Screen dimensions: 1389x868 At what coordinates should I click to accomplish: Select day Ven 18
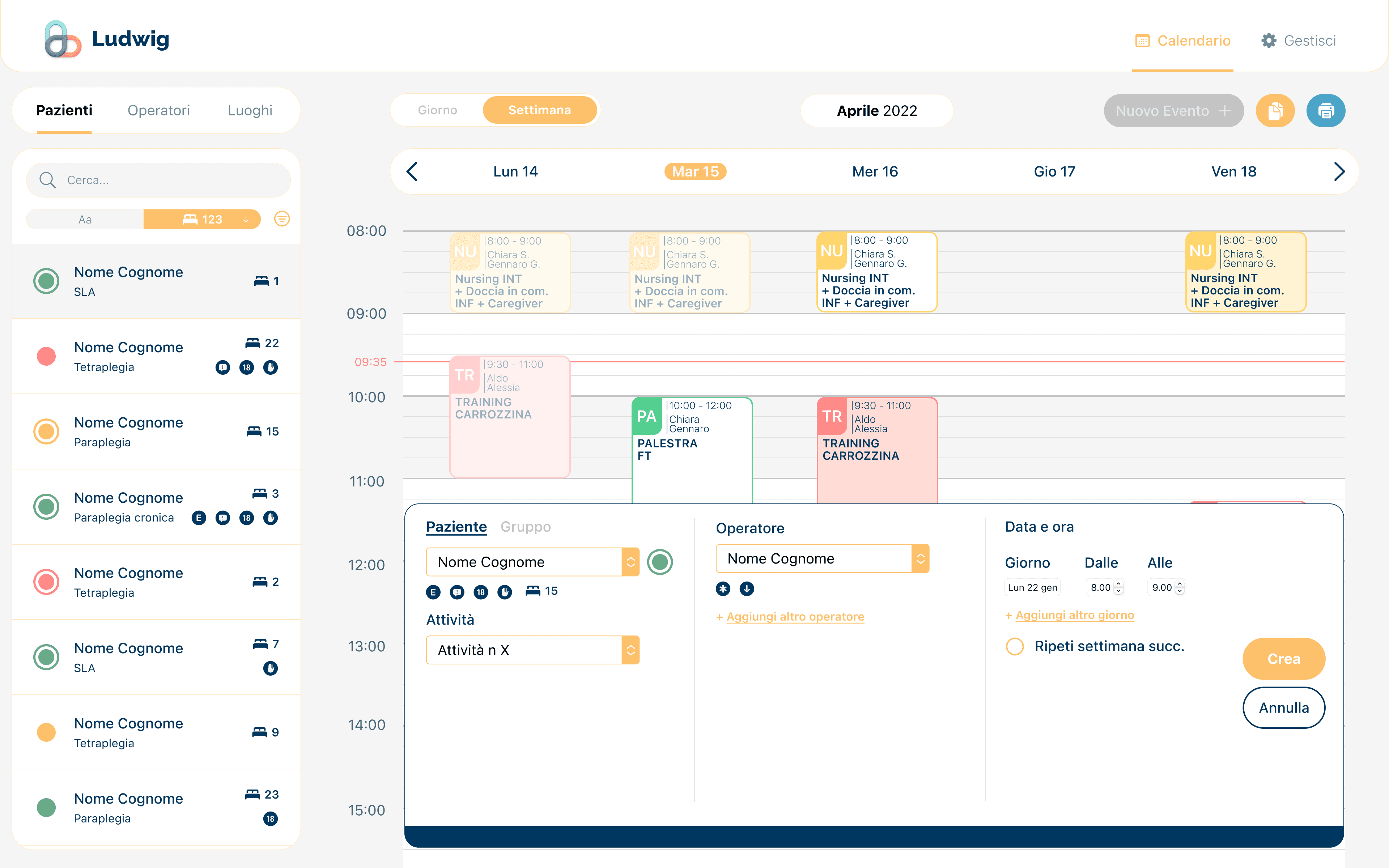click(x=1234, y=172)
